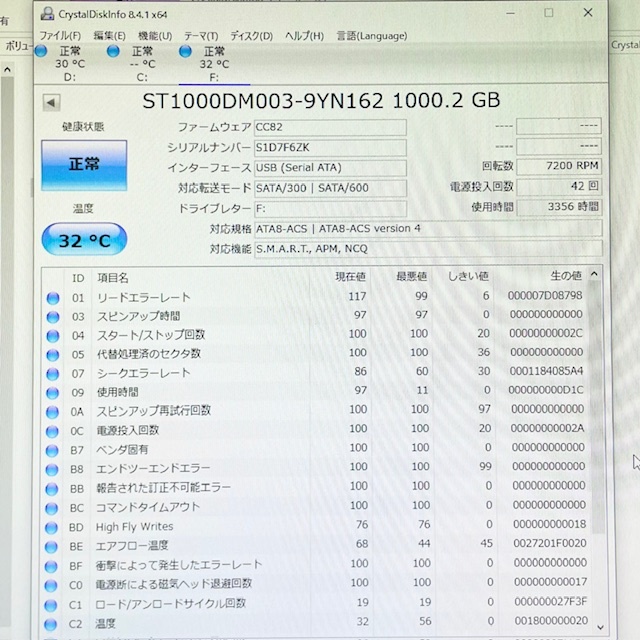Click the 生の値 column header

tap(566, 276)
